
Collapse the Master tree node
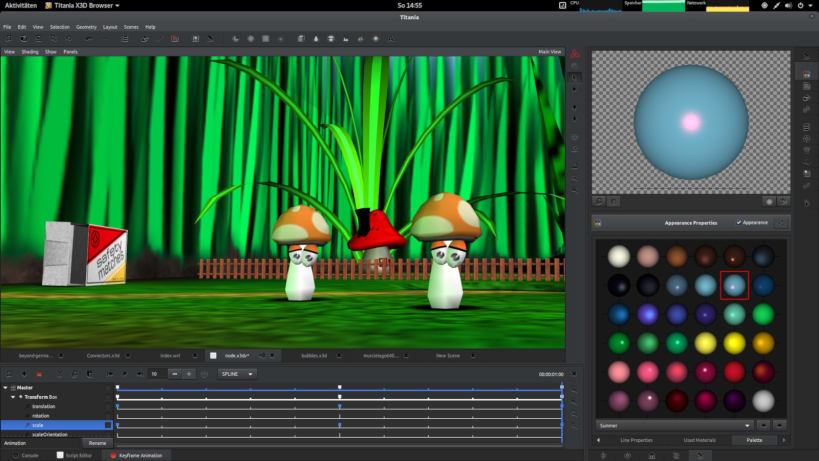6,387
